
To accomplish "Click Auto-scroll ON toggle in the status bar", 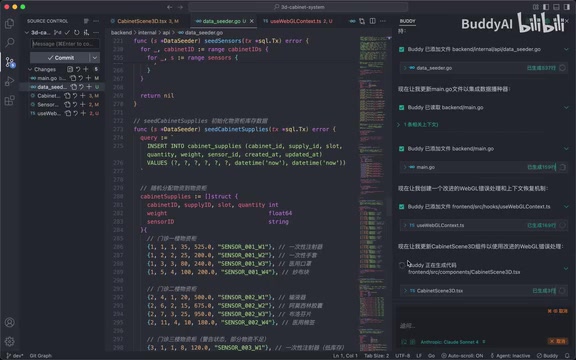I will tap(462, 356).
